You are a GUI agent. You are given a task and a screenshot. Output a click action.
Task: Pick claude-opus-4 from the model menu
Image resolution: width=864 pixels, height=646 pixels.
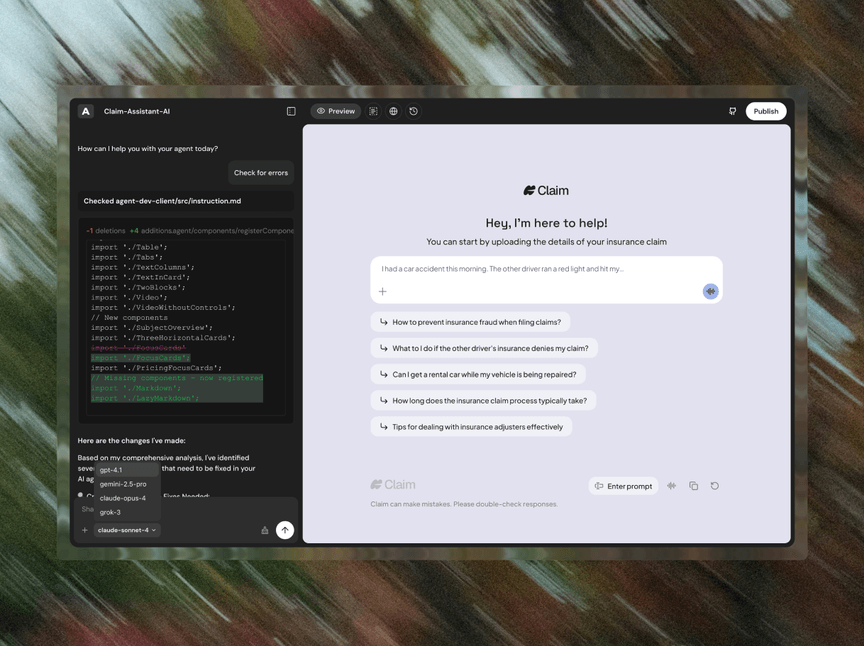click(x=123, y=498)
